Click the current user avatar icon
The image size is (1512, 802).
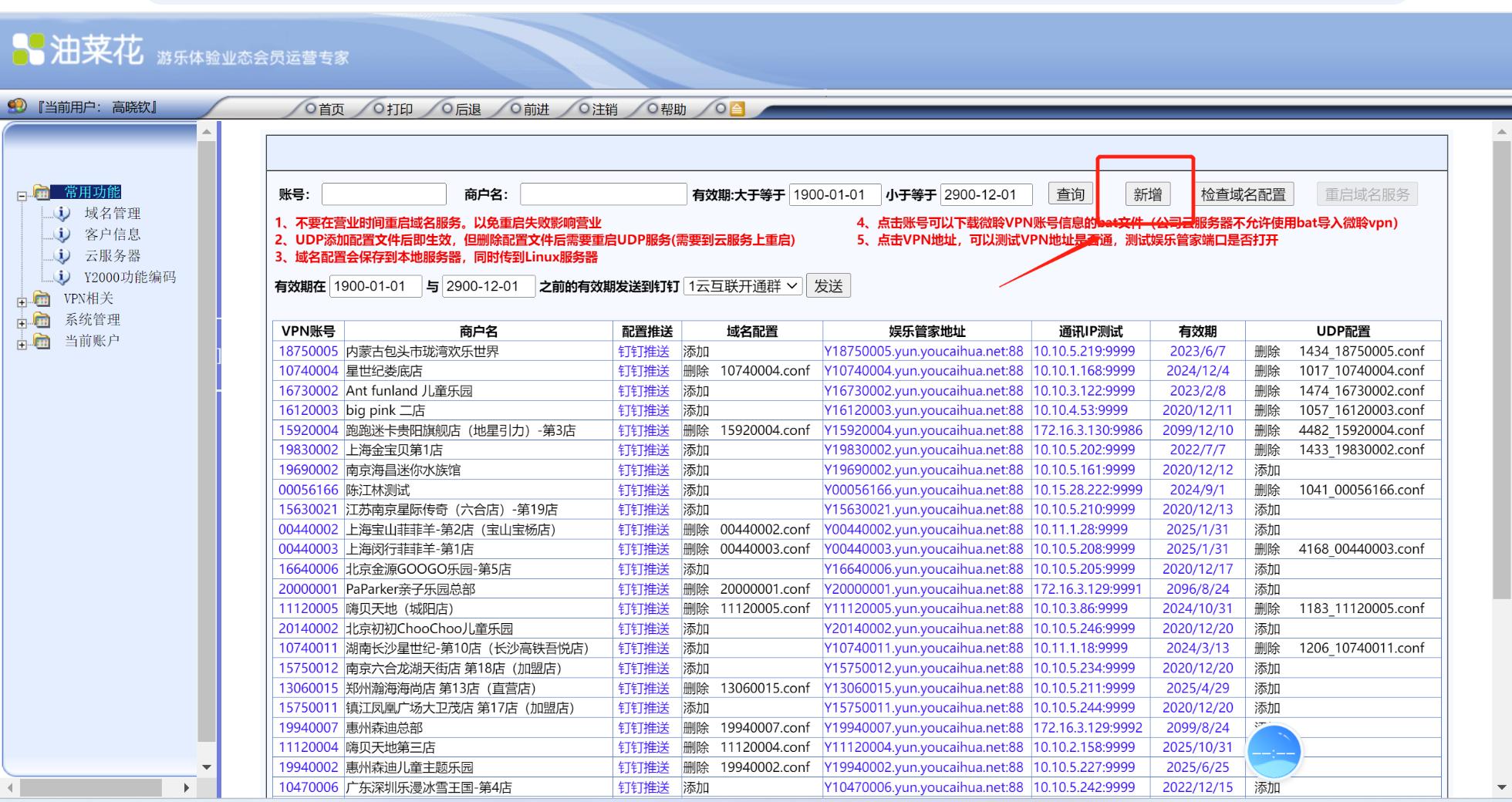17,106
